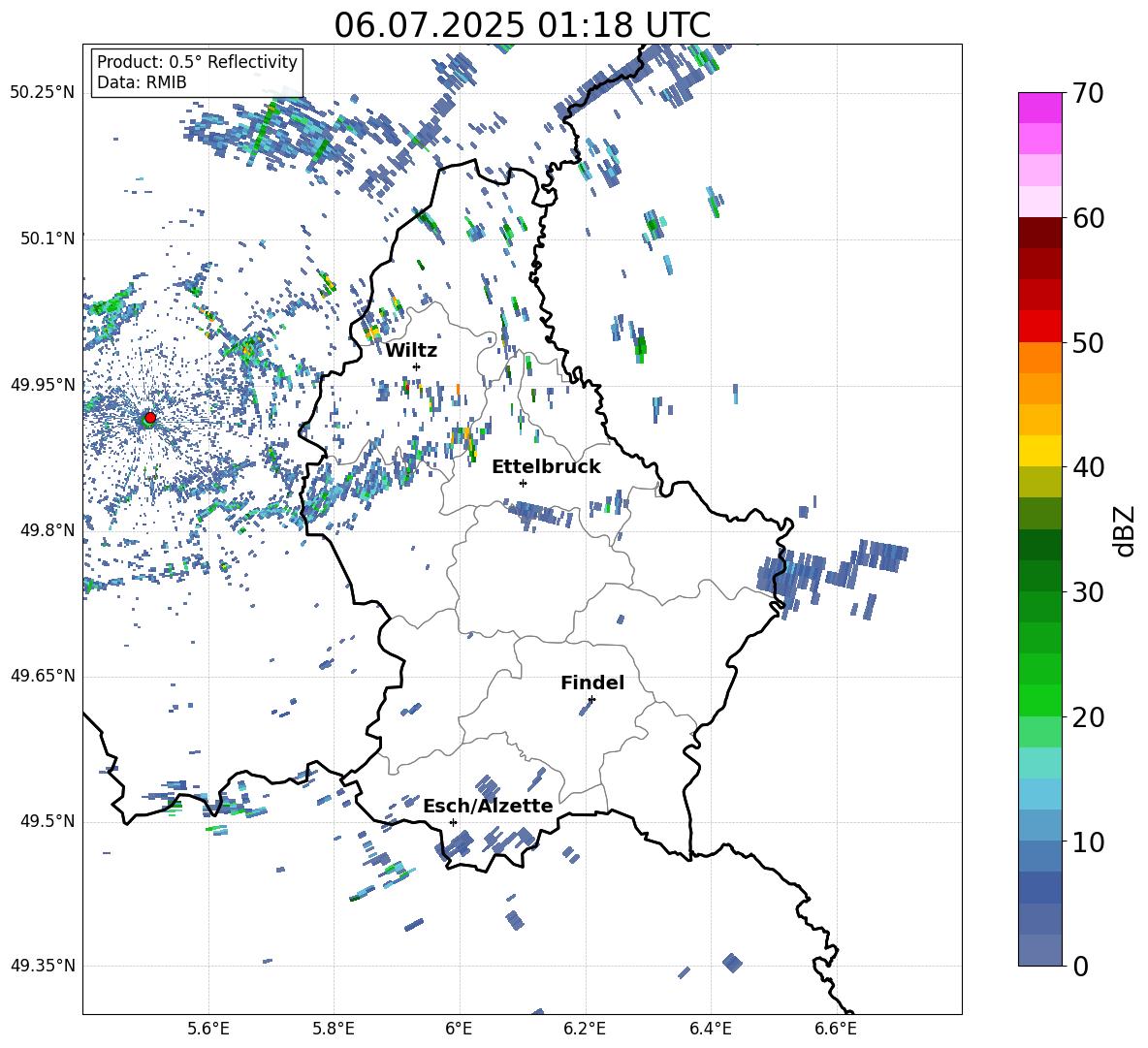
Task: Click the 50 tick on the colorbar
Action: point(1087,342)
